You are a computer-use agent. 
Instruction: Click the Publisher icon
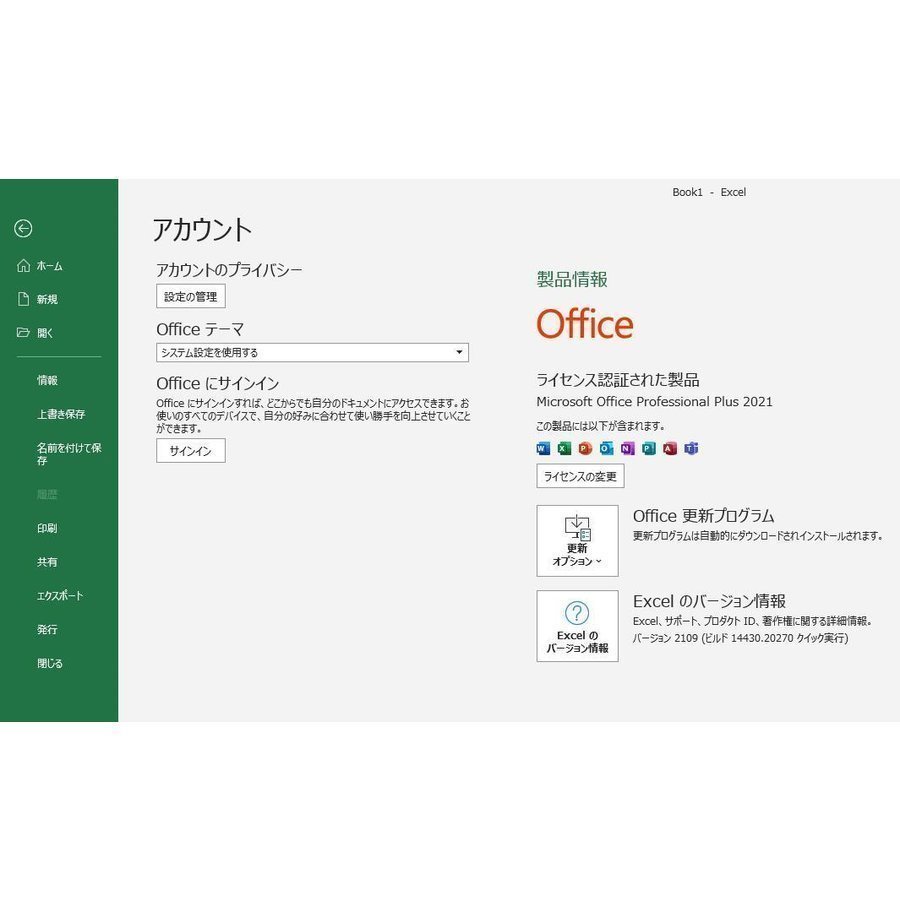[648, 449]
